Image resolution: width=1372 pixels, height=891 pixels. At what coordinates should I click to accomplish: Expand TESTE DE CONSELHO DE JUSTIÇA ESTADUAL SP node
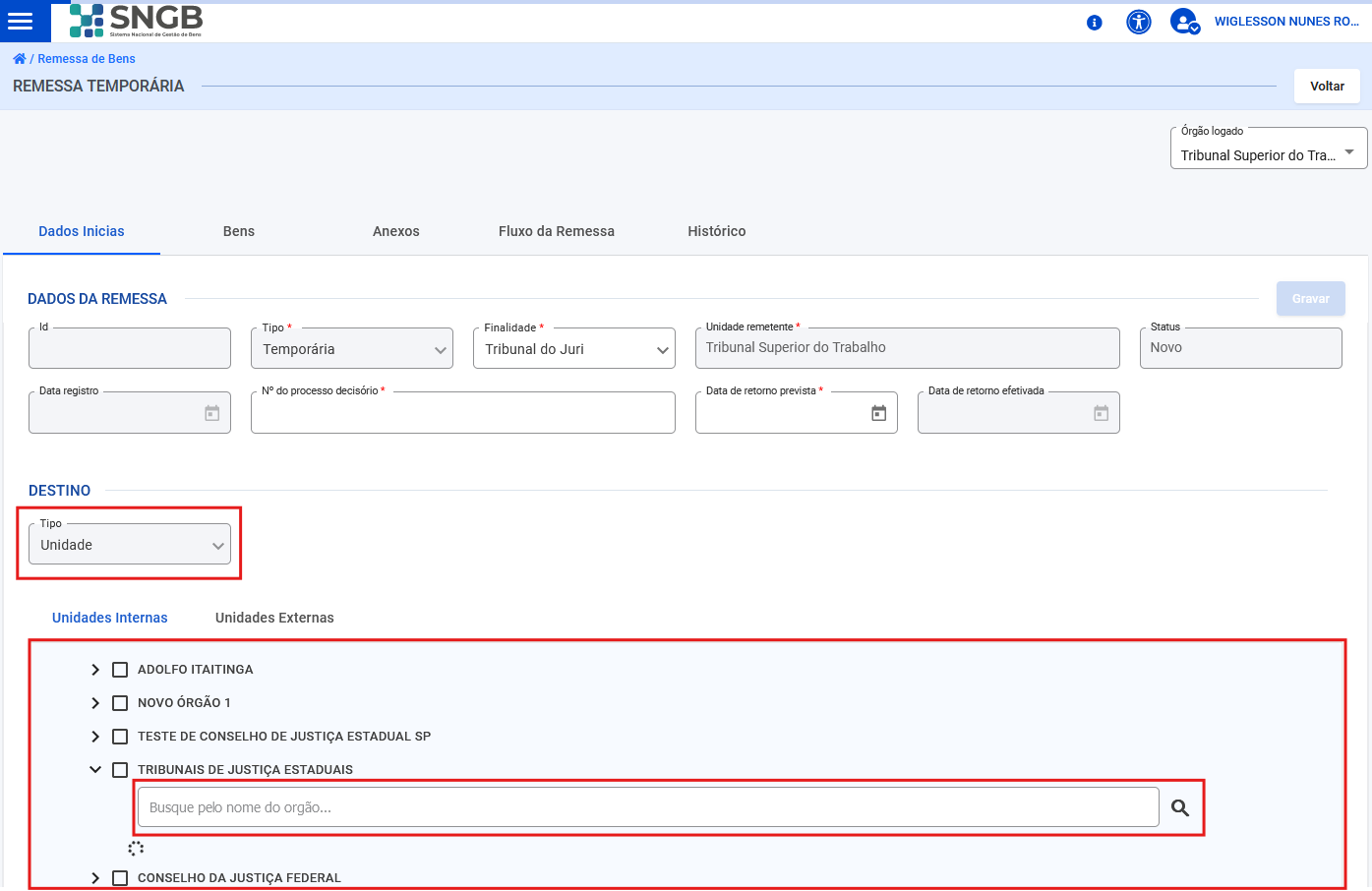pos(95,737)
